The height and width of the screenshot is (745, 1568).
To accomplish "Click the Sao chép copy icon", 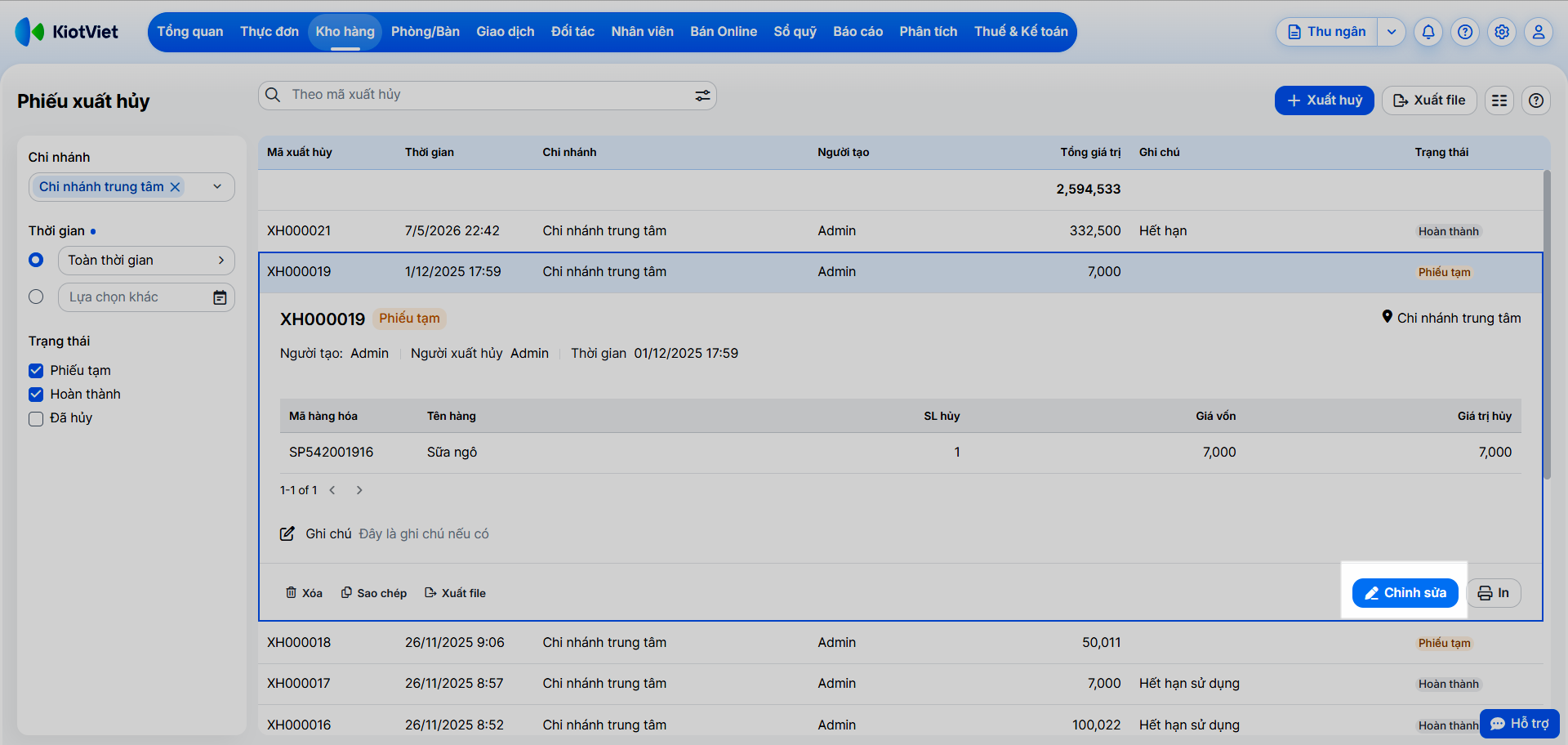I will 346,592.
